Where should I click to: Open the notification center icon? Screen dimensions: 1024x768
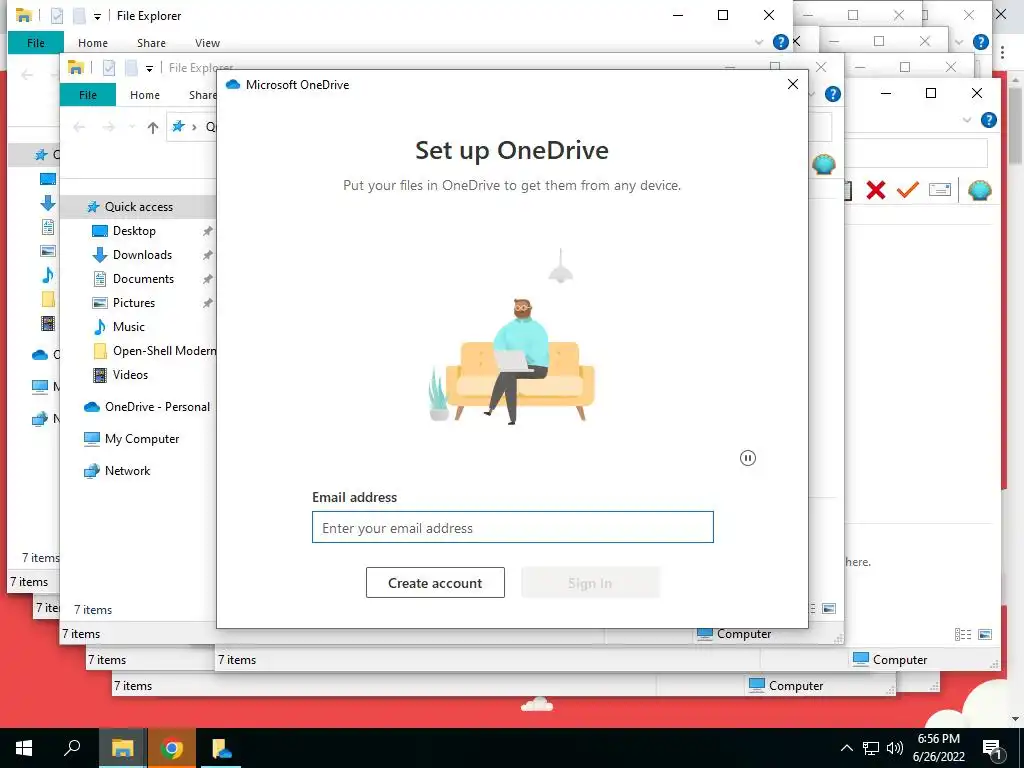coord(993,748)
